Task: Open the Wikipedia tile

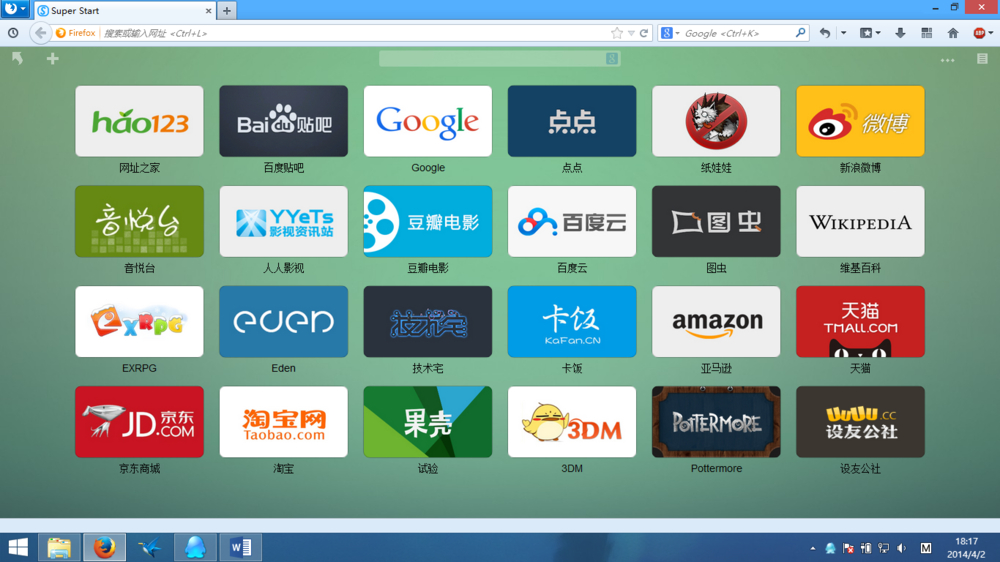Action: click(860, 221)
